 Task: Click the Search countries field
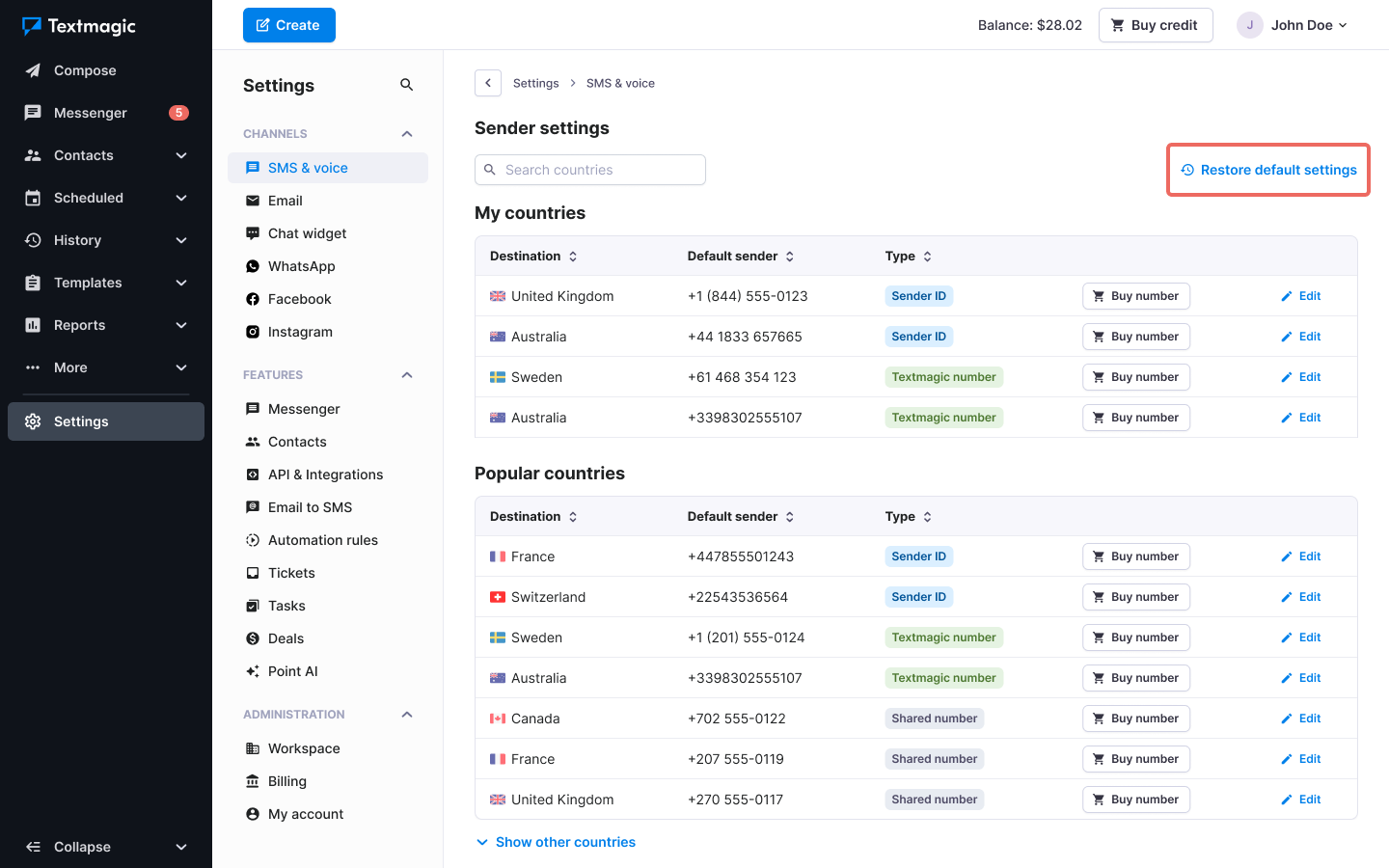(x=590, y=170)
